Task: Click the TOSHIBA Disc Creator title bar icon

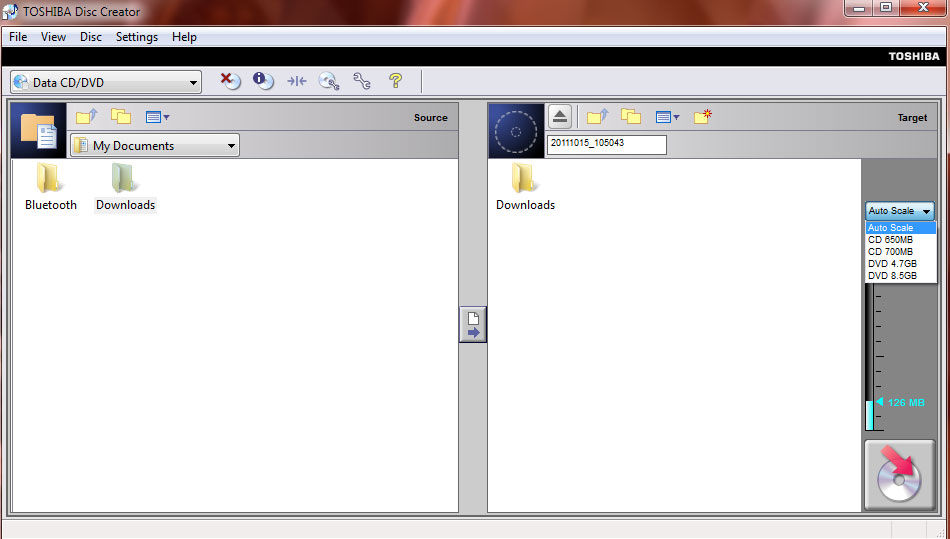Action: coord(10,11)
